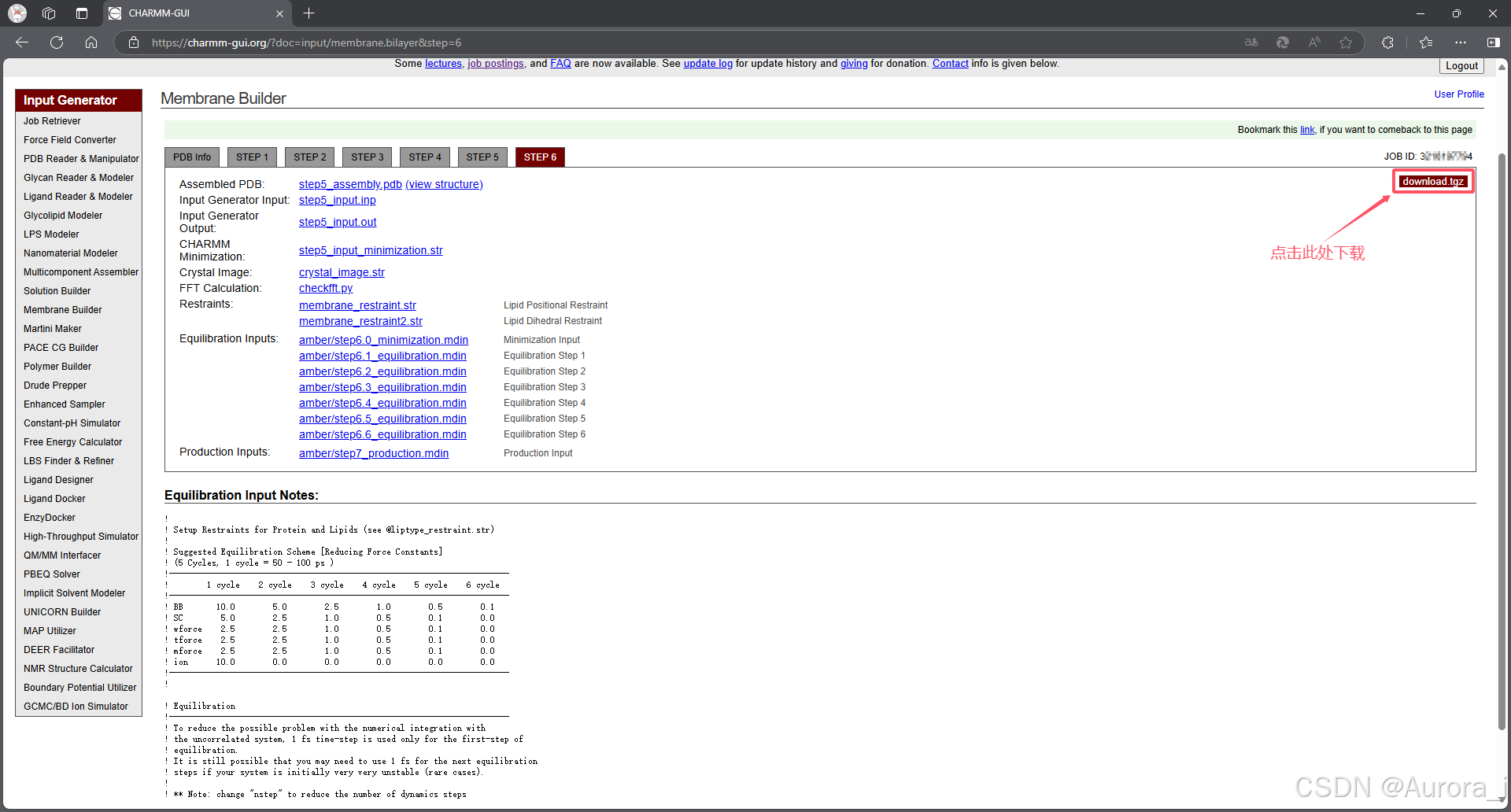The height and width of the screenshot is (812, 1511).
Task: Open the job postings link
Action: [x=496, y=64]
